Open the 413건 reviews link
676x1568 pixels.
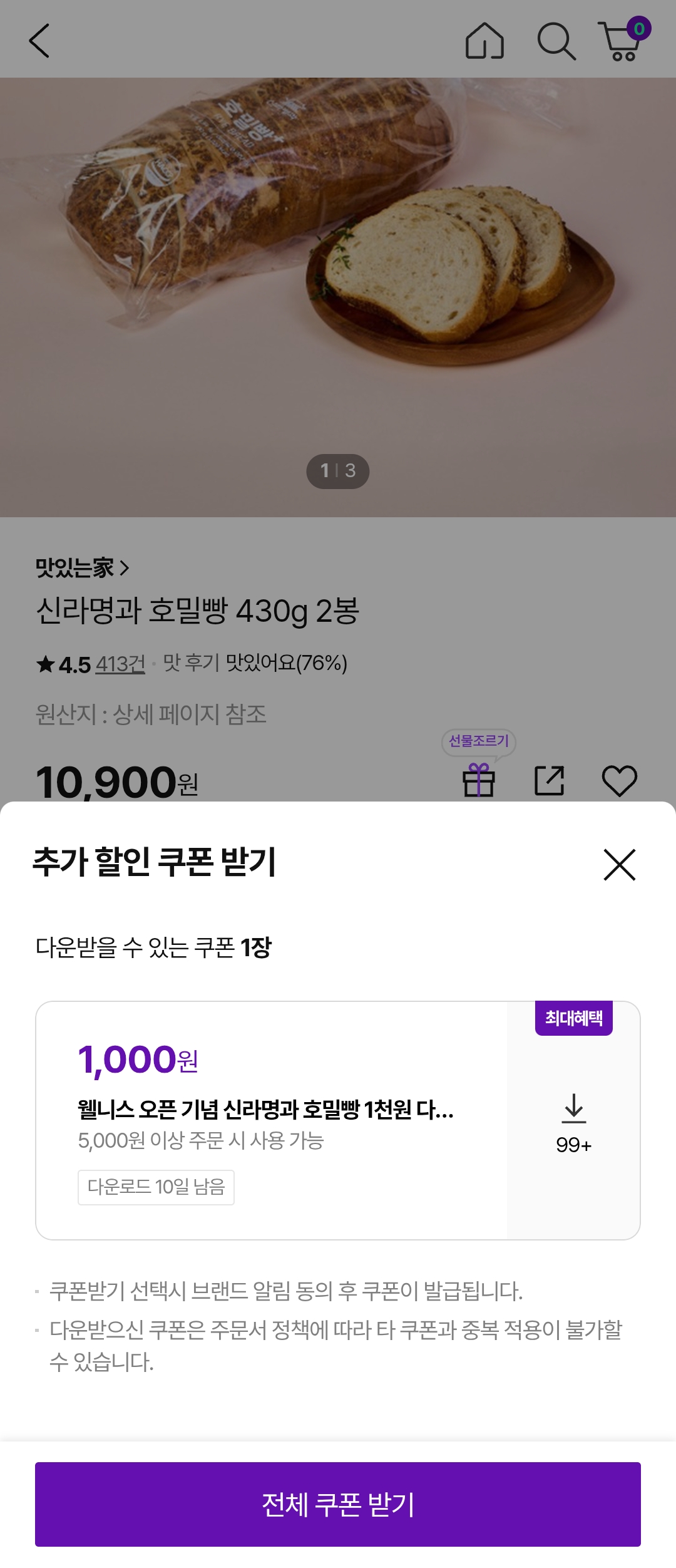pos(120,664)
